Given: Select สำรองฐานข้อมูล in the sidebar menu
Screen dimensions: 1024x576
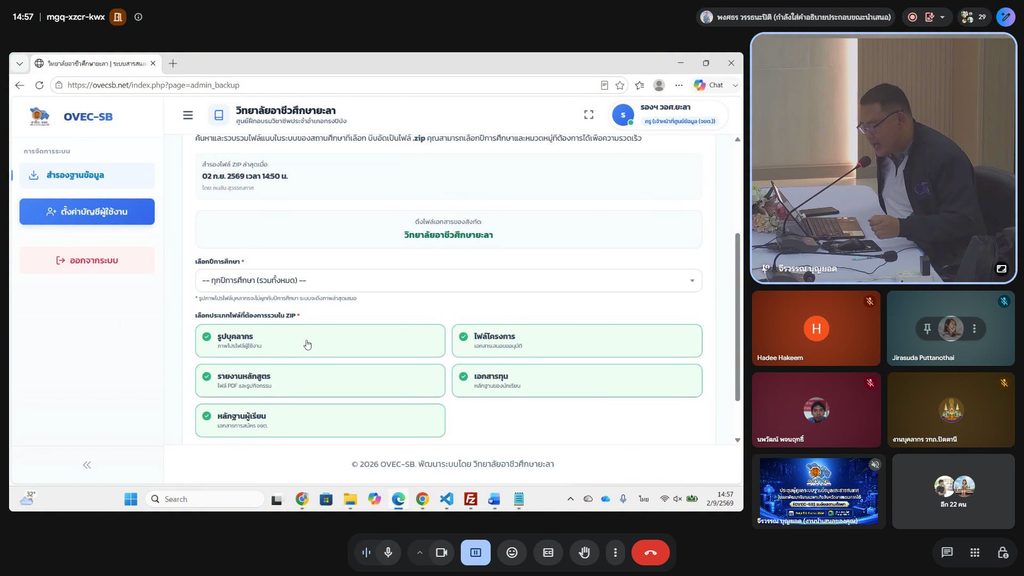Looking at the screenshot, I should click(x=87, y=175).
